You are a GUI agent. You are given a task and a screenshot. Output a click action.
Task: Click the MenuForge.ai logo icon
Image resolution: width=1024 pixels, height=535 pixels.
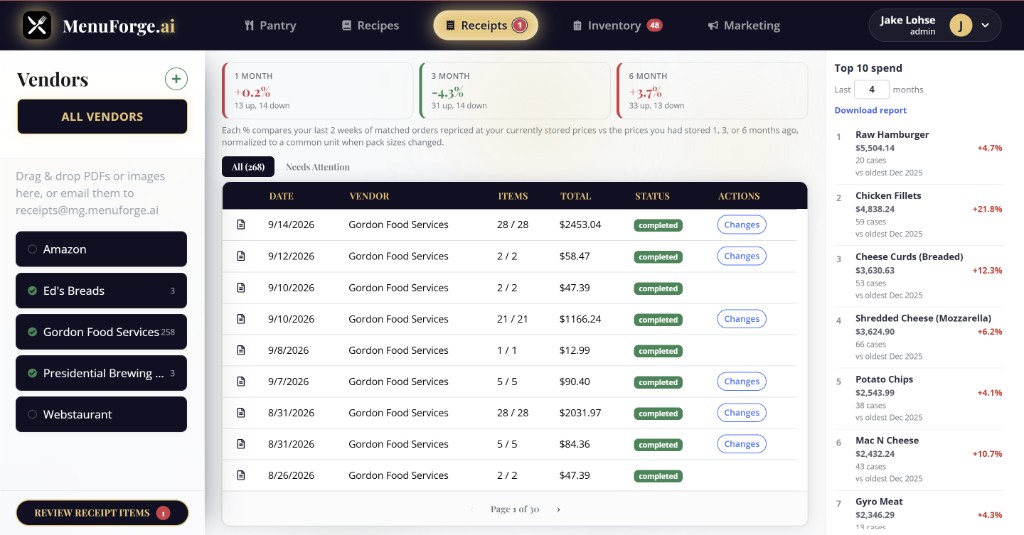pos(37,25)
